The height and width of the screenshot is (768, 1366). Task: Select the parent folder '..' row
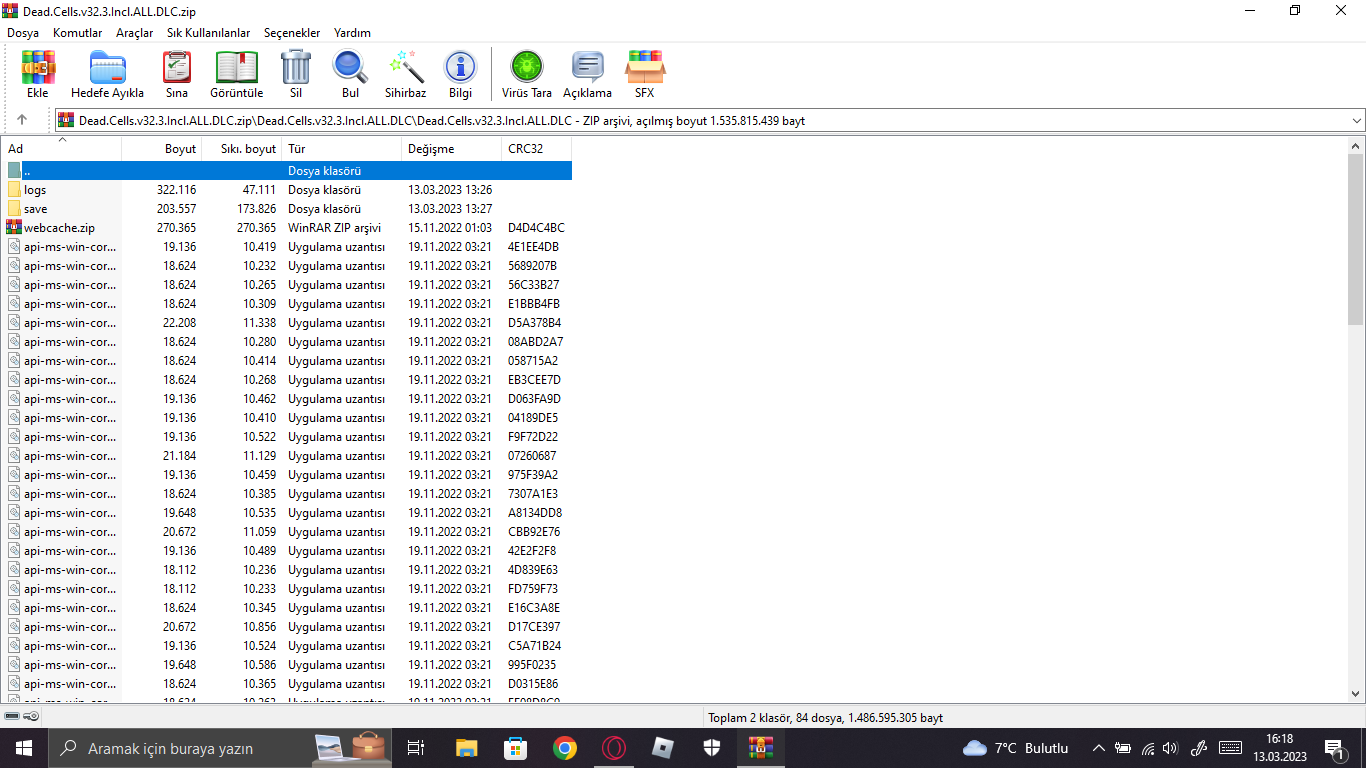(288, 171)
